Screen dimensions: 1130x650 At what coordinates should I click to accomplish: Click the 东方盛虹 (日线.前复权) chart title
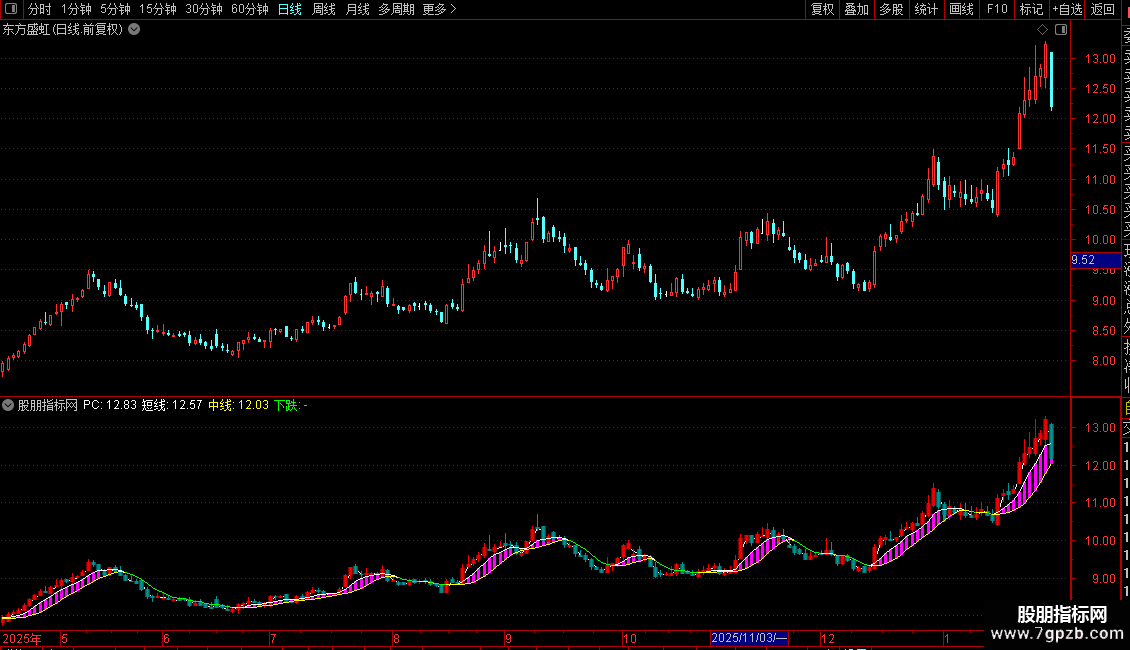point(63,30)
